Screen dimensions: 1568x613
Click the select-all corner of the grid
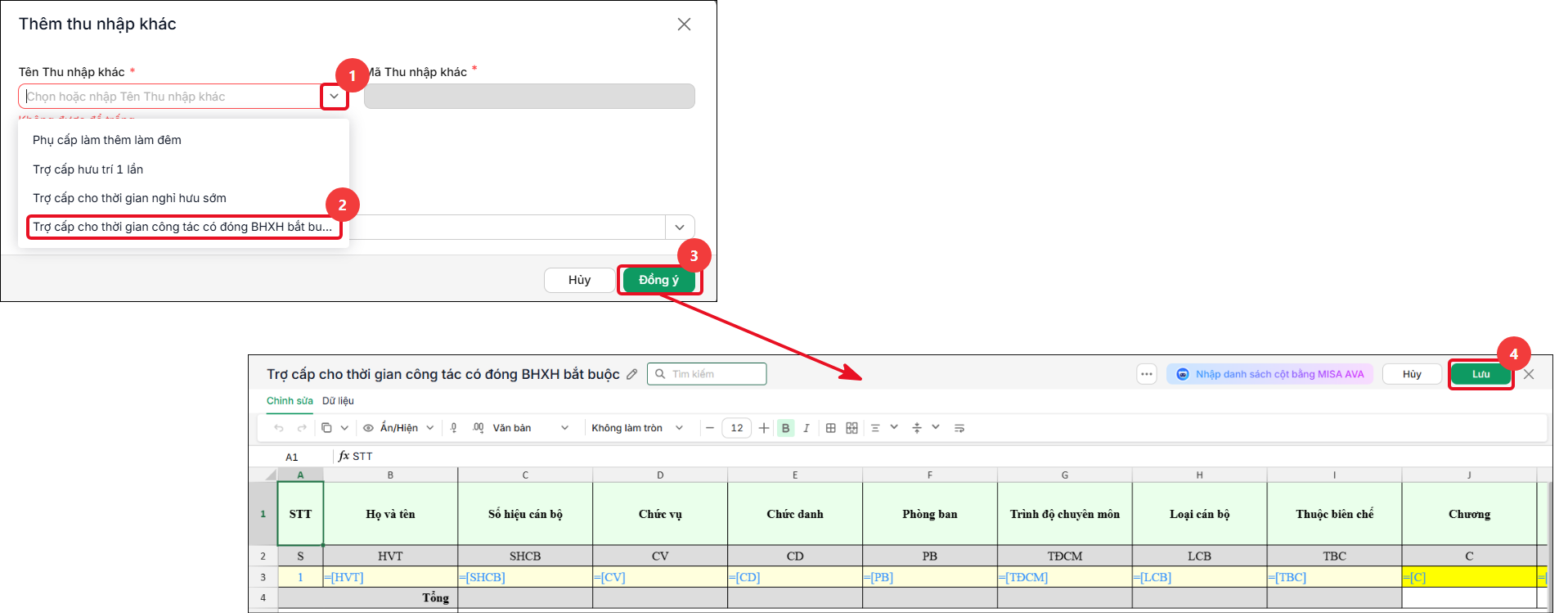tap(263, 475)
